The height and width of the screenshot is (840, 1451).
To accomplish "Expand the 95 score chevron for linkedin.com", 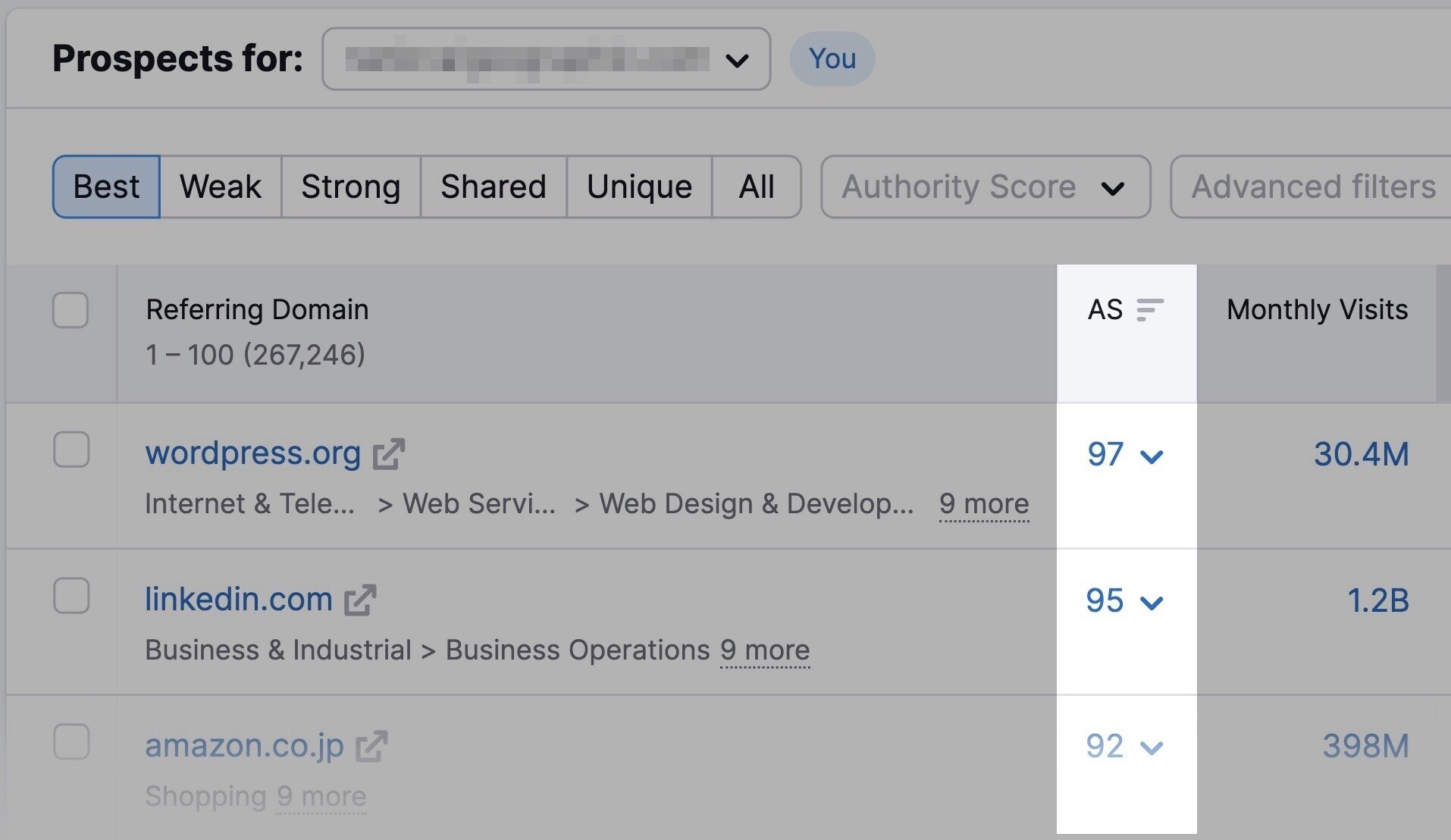I will tap(1152, 603).
